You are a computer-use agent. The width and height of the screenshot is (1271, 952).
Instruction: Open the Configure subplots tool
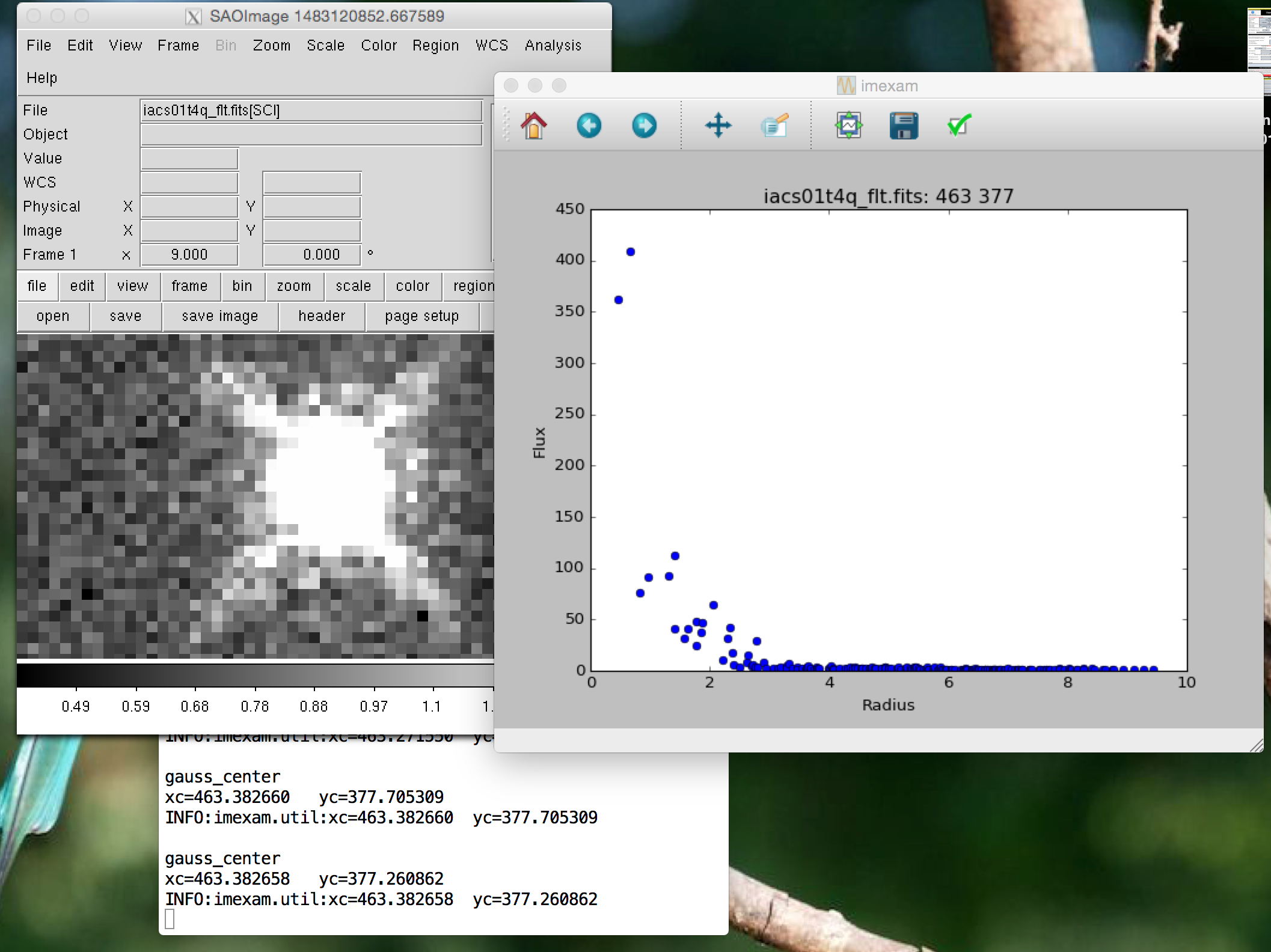(x=848, y=126)
